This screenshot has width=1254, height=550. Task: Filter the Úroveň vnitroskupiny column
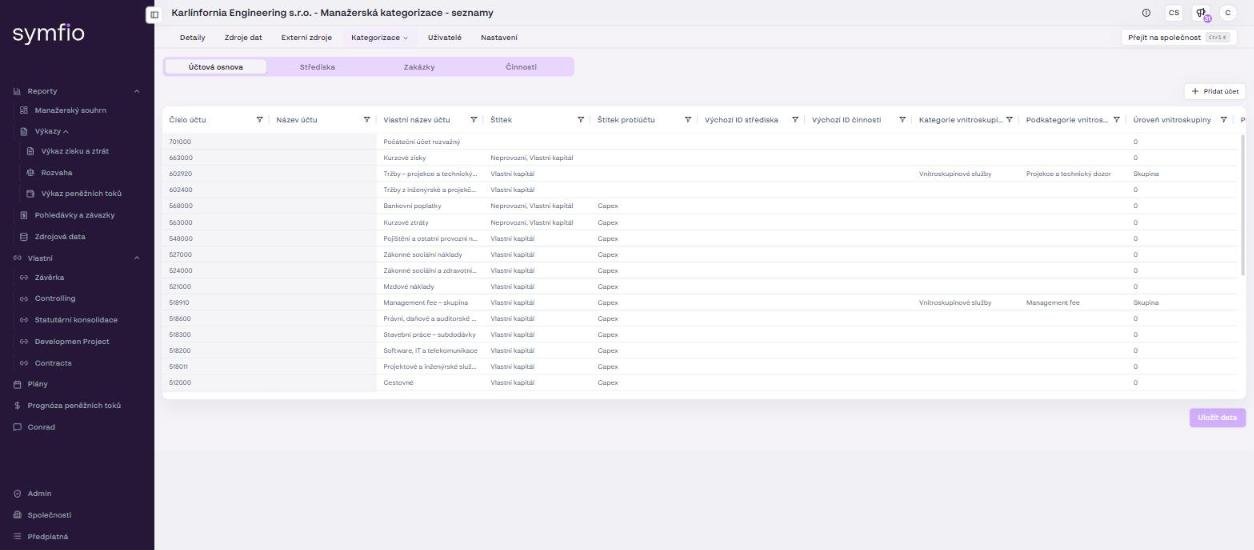(x=1223, y=120)
